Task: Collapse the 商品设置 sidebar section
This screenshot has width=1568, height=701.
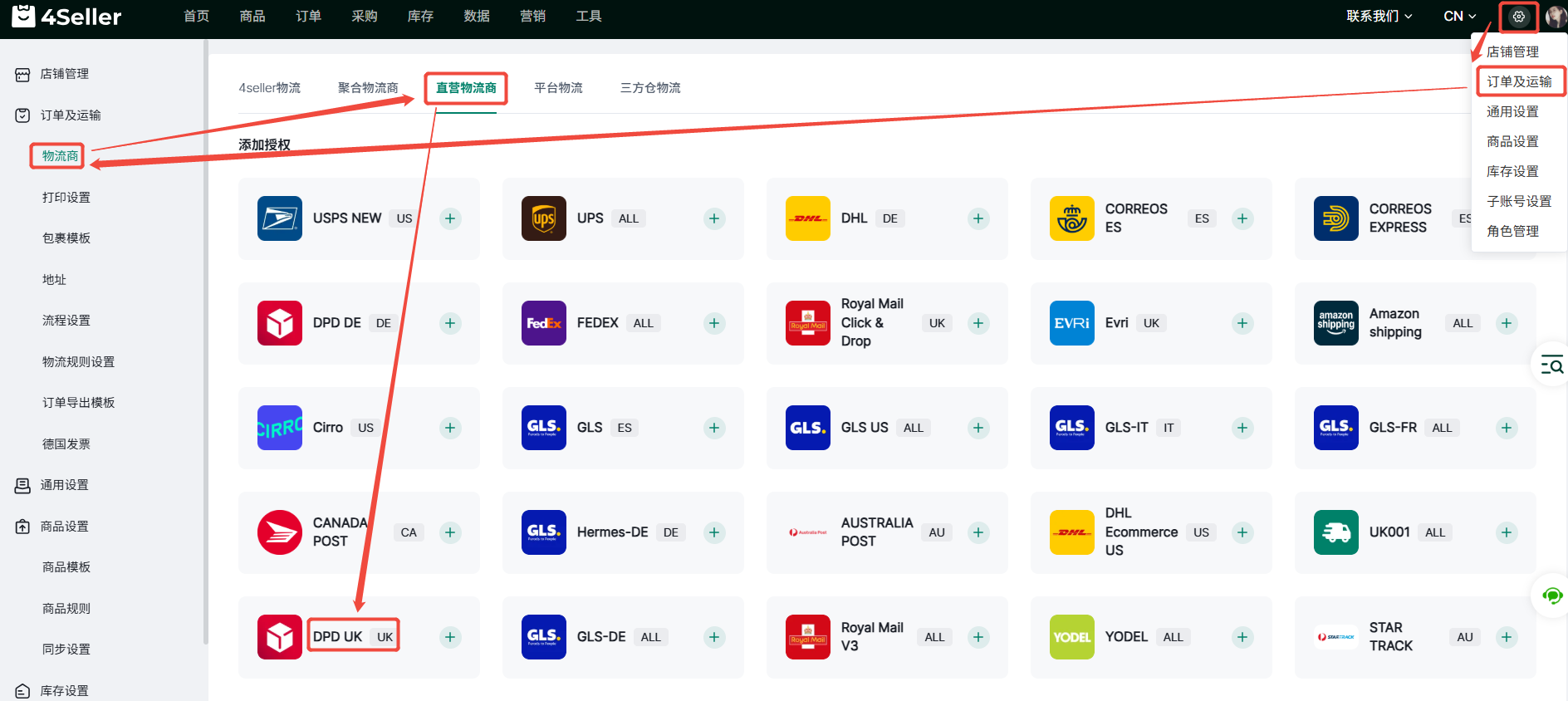Action: coord(65,527)
